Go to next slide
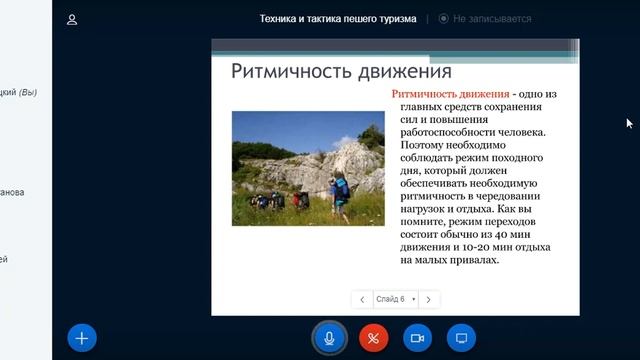 (429, 300)
